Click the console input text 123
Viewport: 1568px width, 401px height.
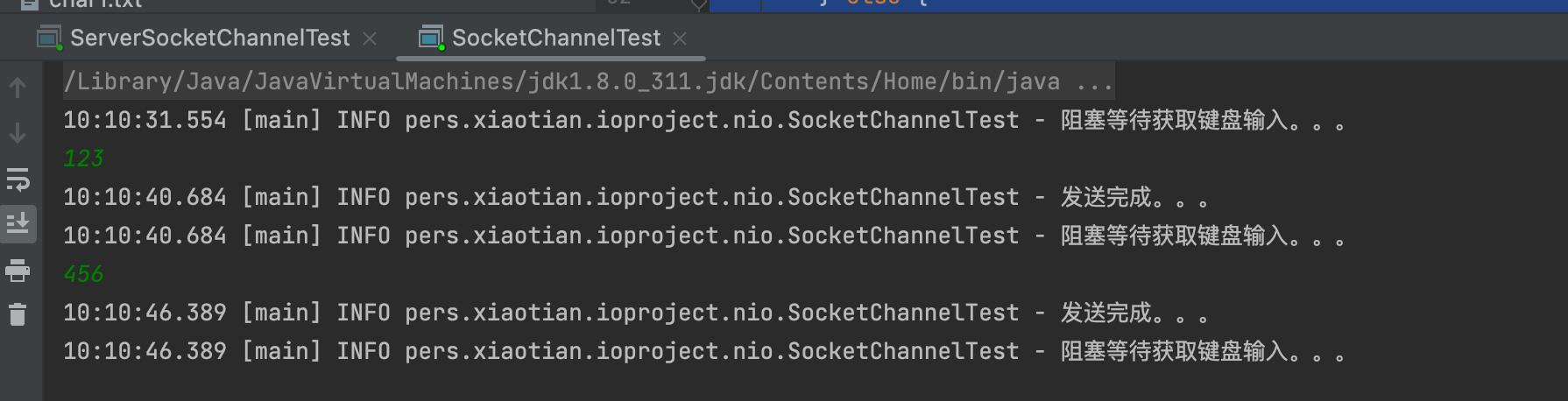(83, 158)
